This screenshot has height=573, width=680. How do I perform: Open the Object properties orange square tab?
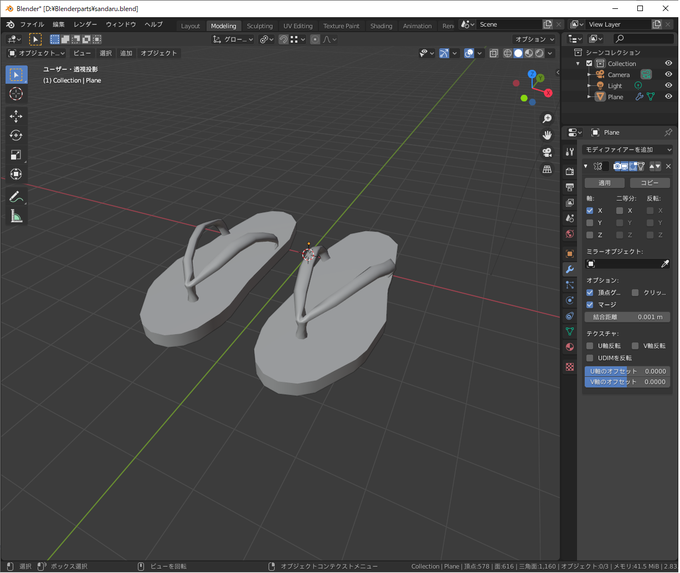[x=570, y=254]
